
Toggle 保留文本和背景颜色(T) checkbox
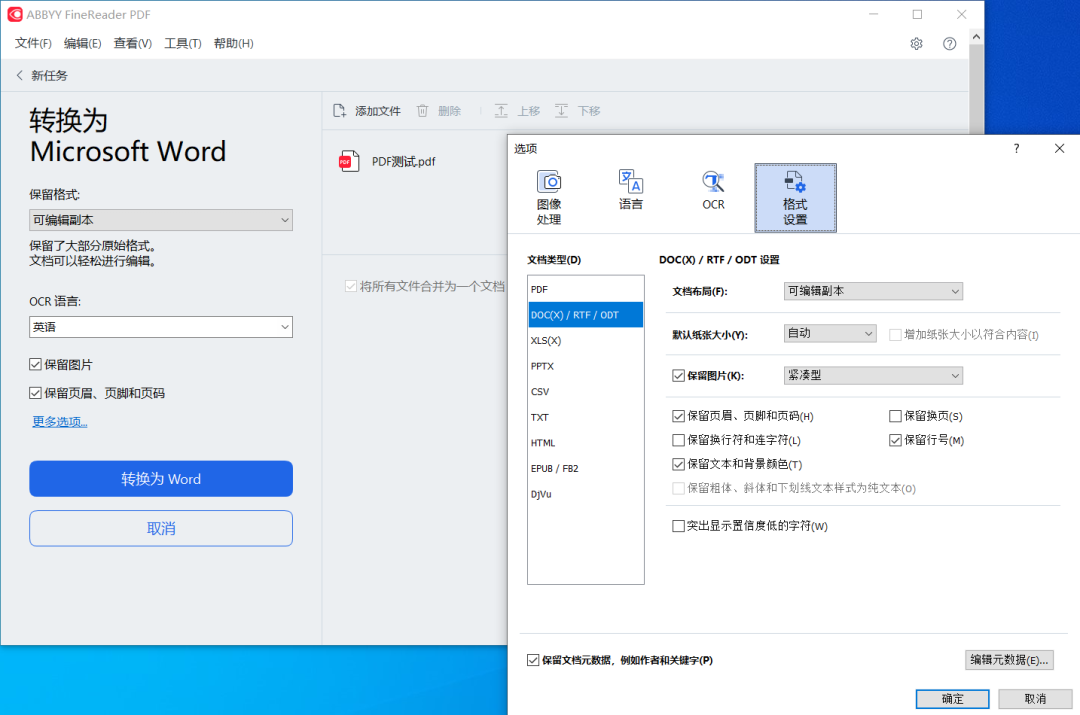678,464
